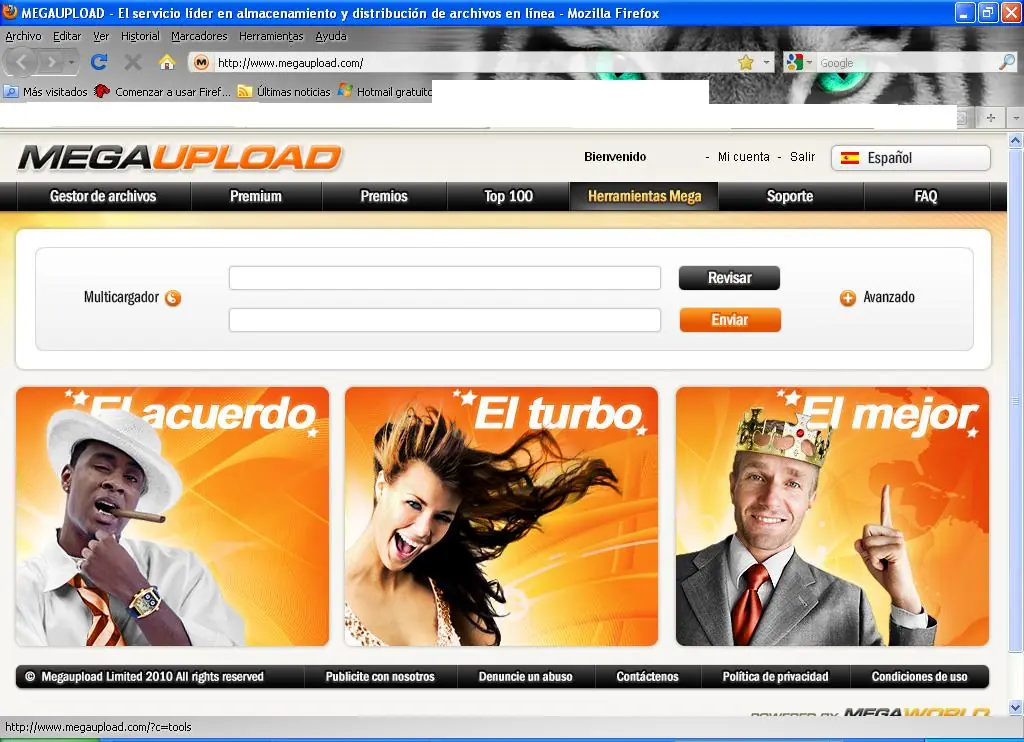Open Política de privacidad footer link
This screenshot has height=742, width=1024.
click(x=775, y=677)
